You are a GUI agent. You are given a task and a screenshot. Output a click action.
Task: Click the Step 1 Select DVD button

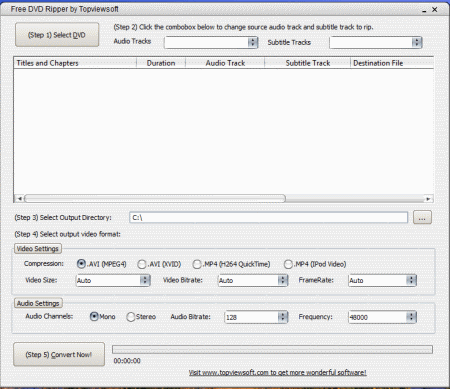57,35
